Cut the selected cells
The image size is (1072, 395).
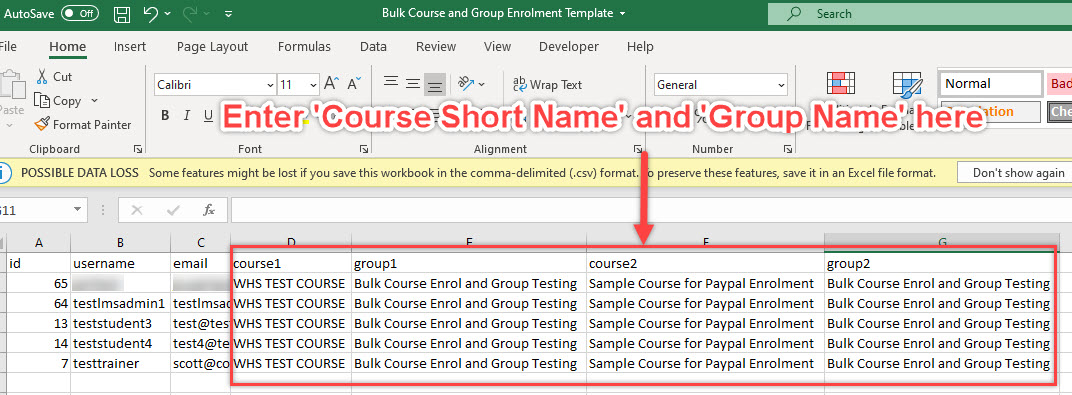54,77
